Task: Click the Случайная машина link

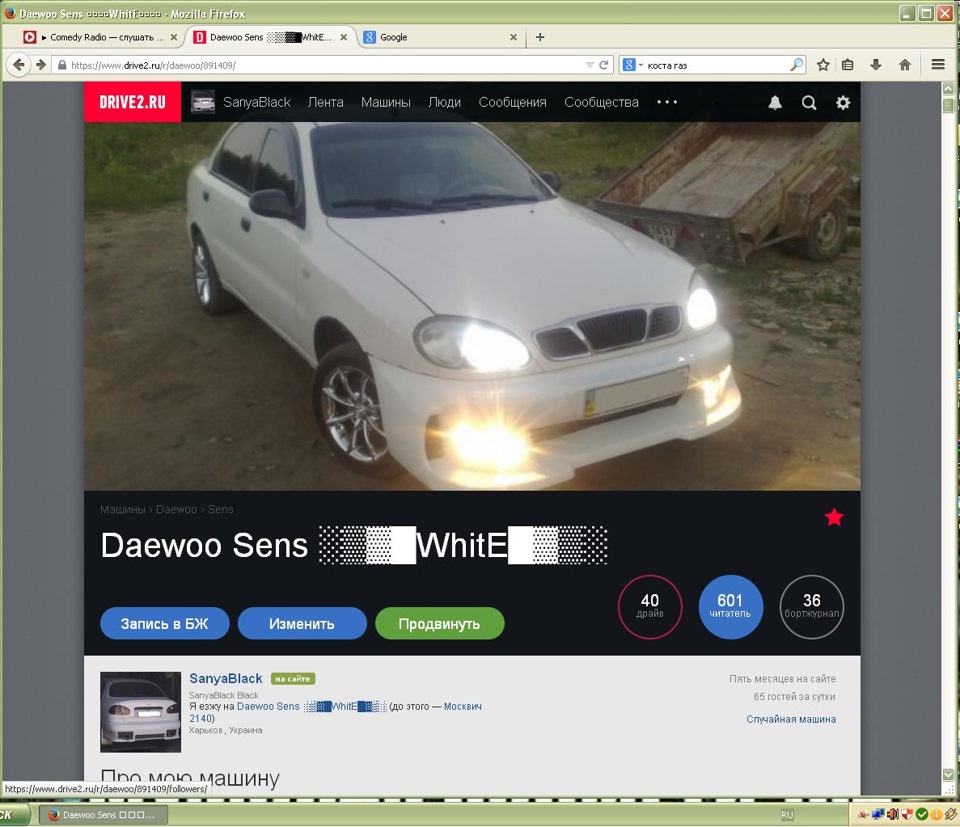Action: (x=791, y=719)
